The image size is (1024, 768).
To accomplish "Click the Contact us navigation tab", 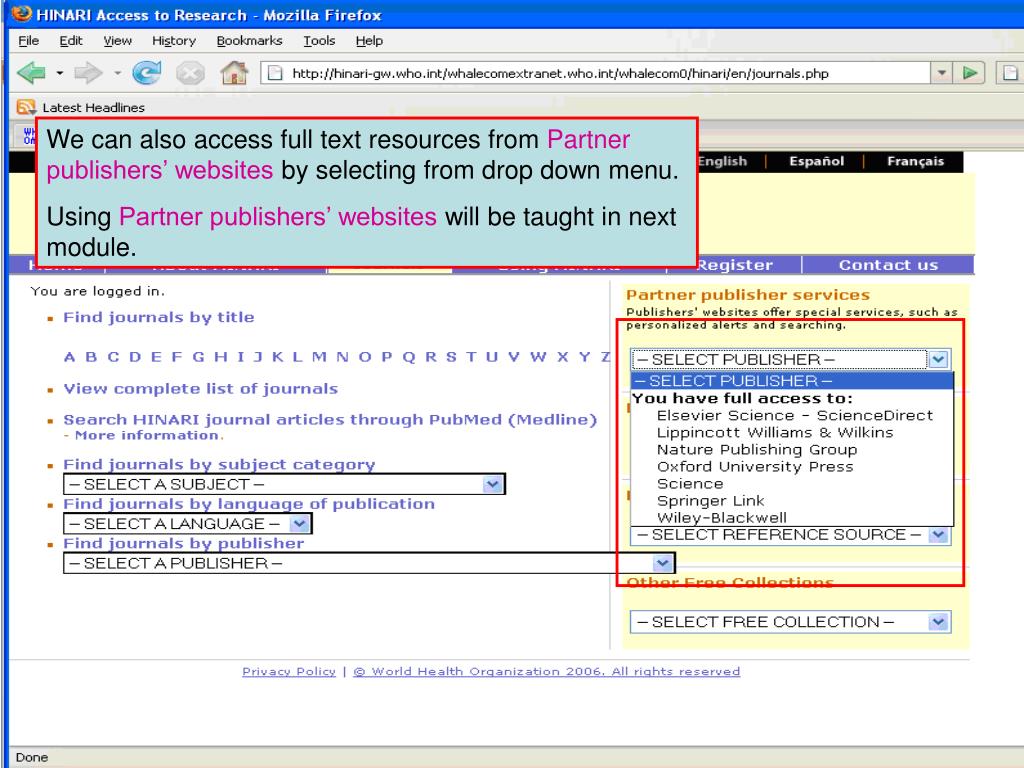I will (888, 265).
